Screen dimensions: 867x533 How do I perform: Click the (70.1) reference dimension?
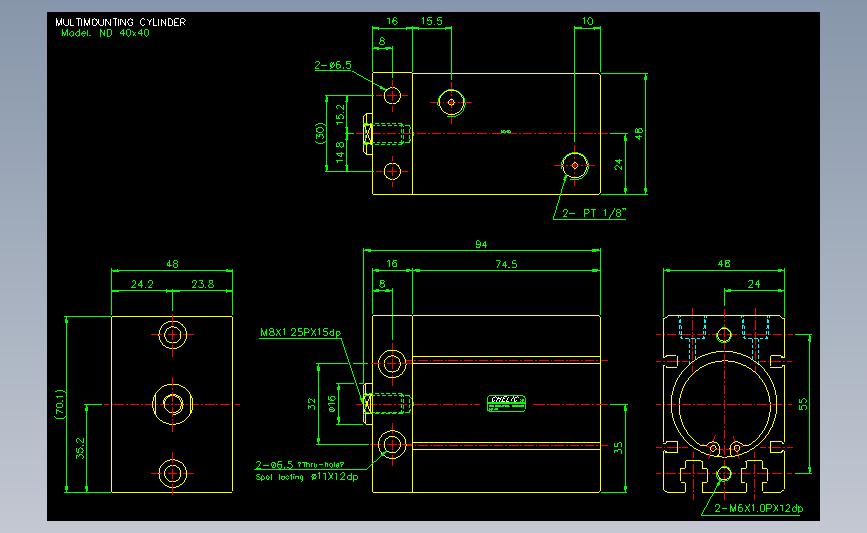point(60,404)
